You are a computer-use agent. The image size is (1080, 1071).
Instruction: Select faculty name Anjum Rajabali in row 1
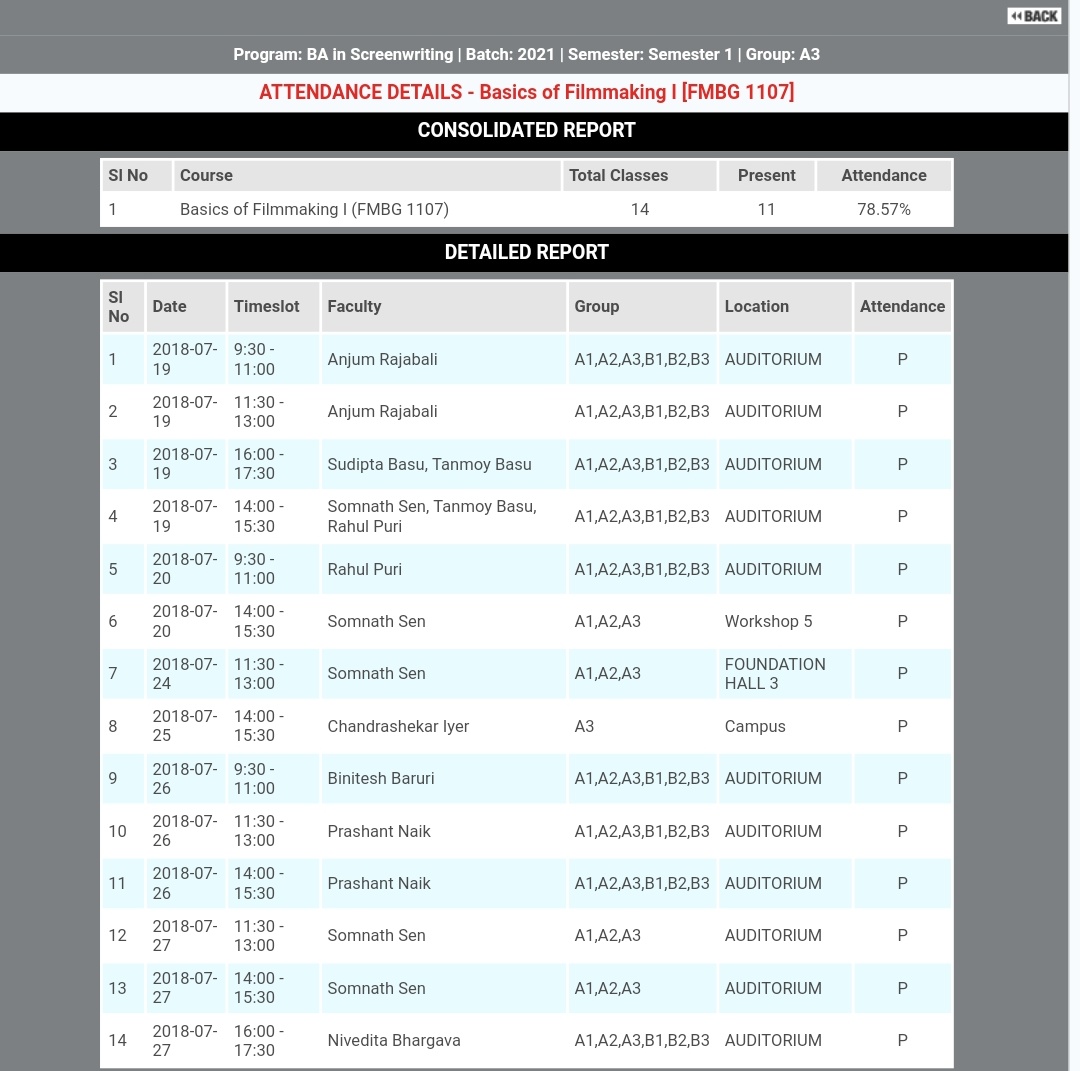point(381,359)
